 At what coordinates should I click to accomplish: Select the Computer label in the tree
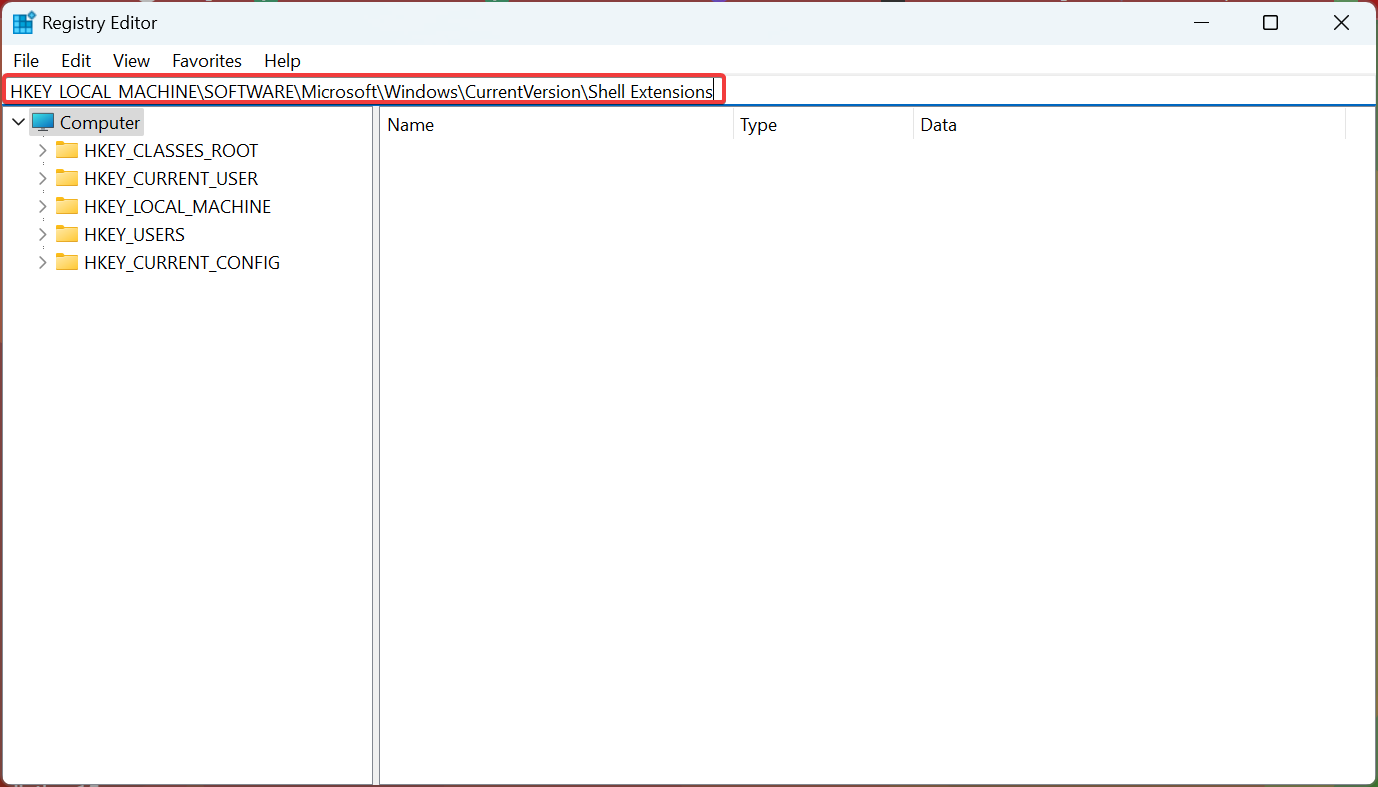100,123
